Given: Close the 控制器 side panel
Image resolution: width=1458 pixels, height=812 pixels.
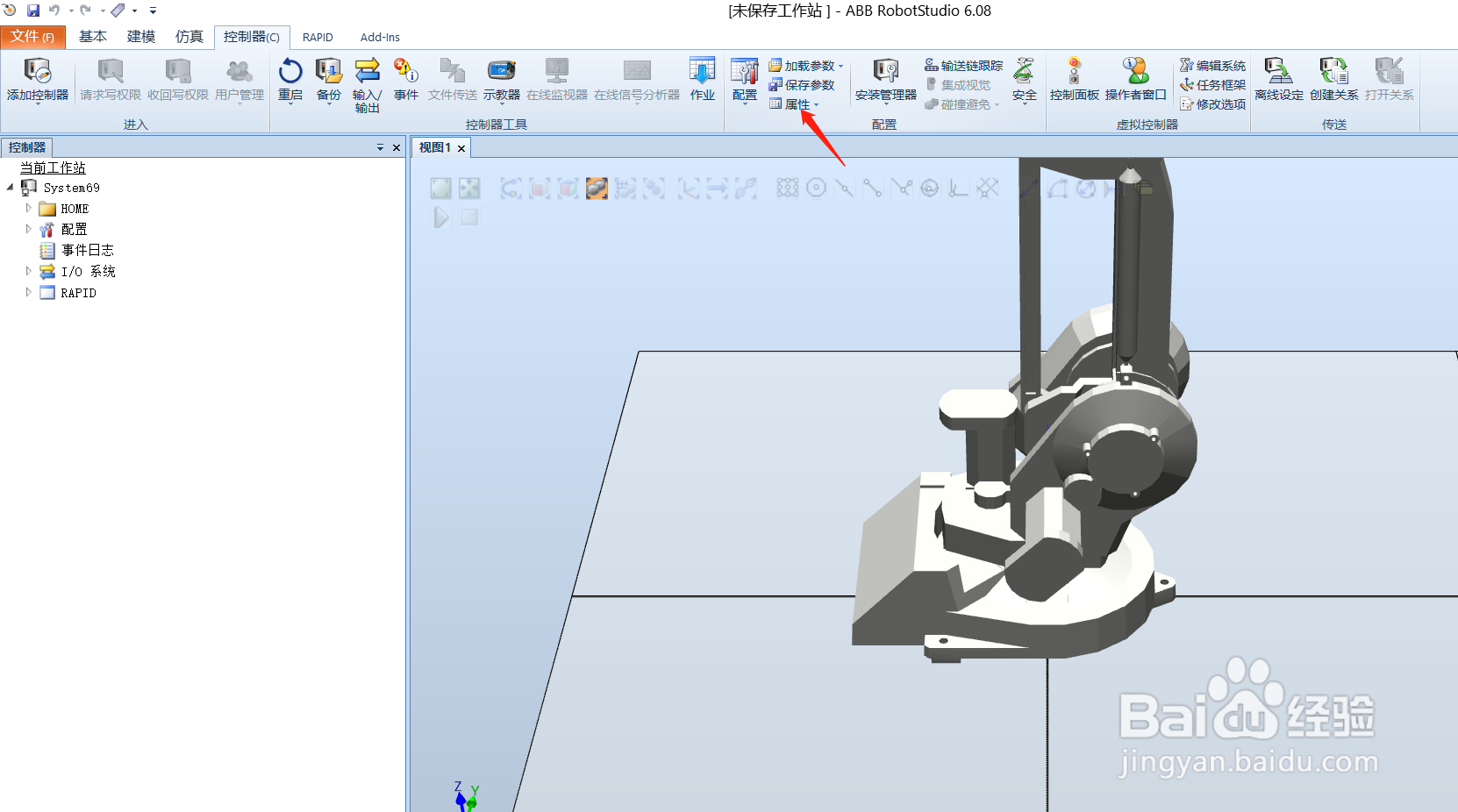Looking at the screenshot, I should coord(397,147).
